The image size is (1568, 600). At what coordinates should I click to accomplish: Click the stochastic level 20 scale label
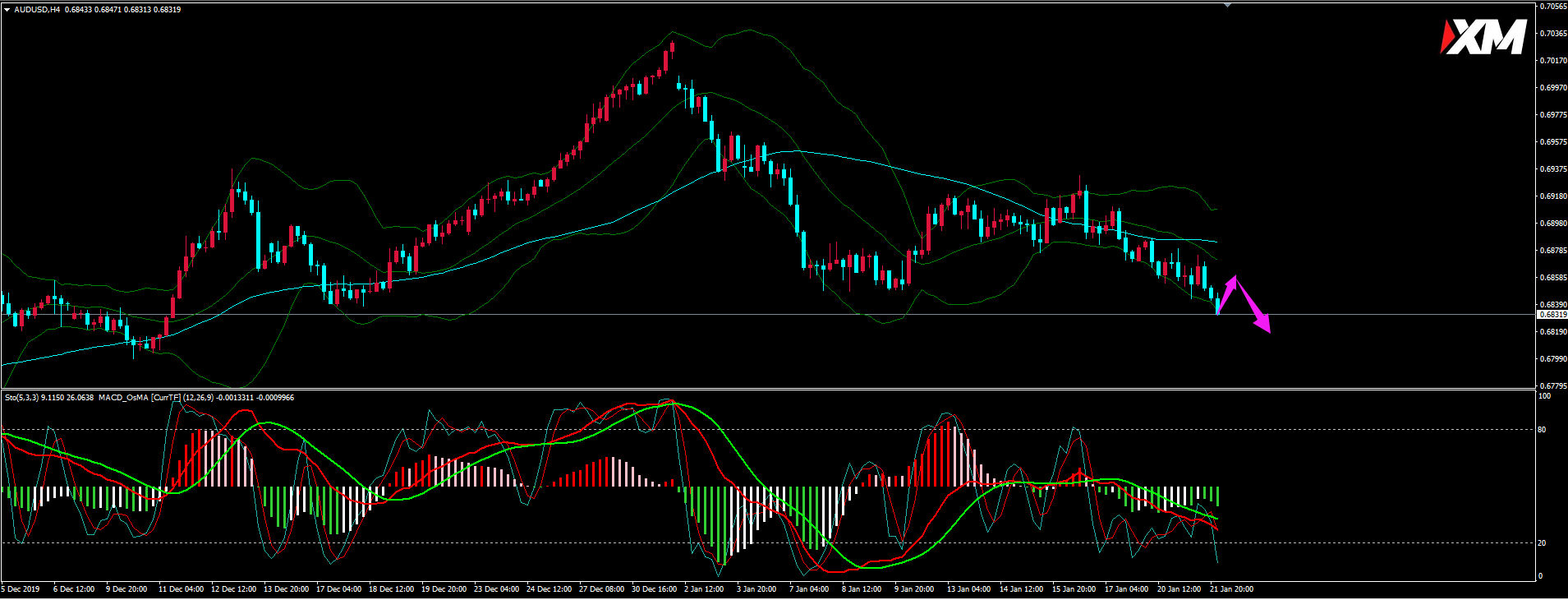[x=1542, y=543]
